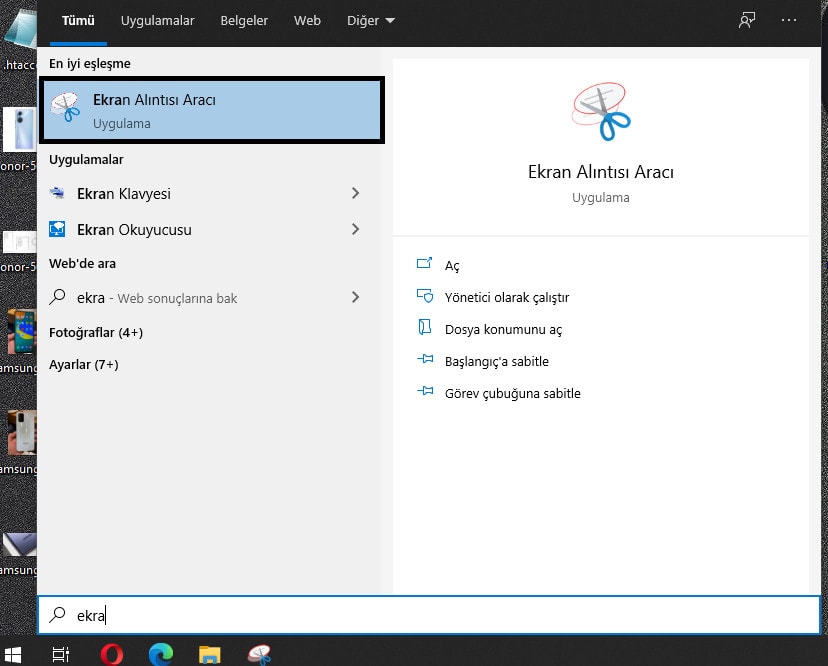Open Task View from the taskbar
This screenshot has height=666, width=828.
pos(61,654)
